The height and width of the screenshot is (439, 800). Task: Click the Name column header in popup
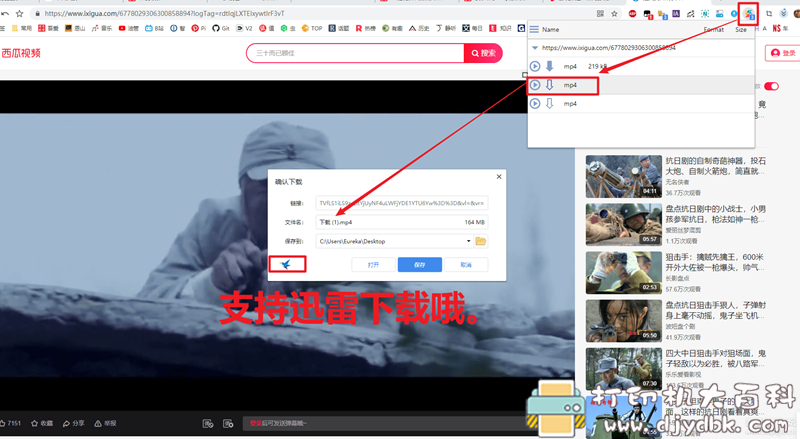551,30
